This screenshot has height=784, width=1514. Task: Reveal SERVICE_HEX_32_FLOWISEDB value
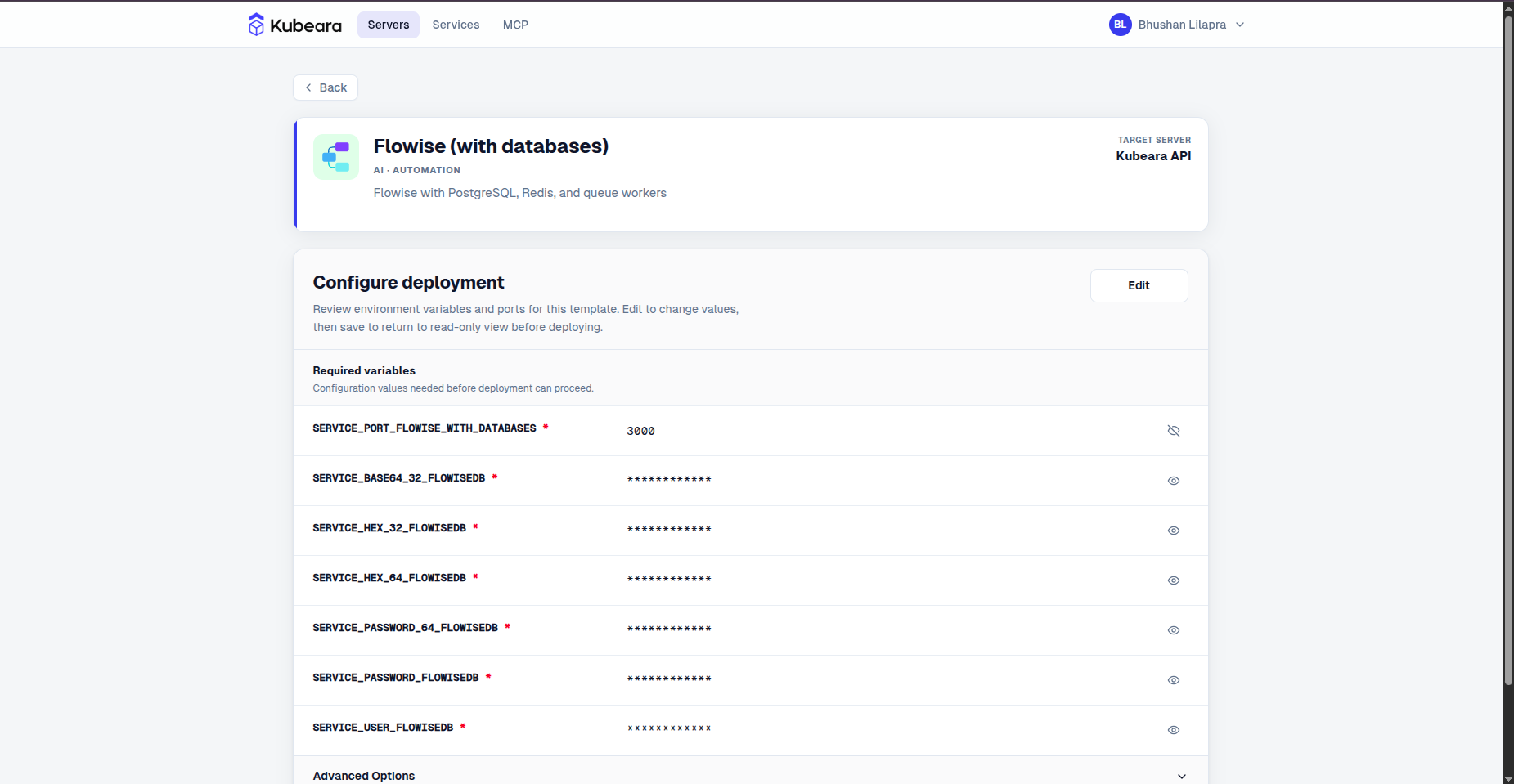click(x=1174, y=531)
